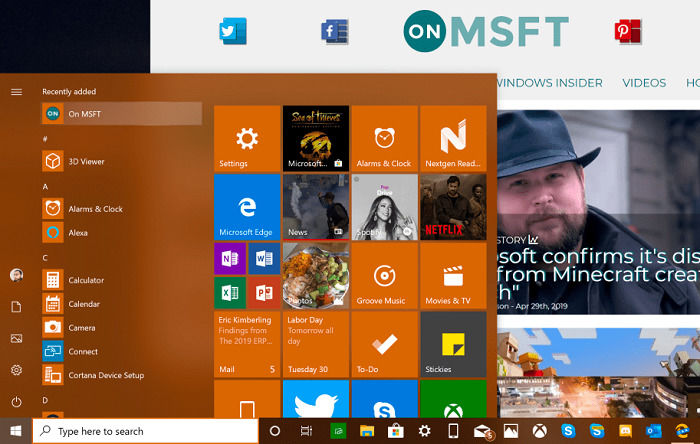700x444 pixels.
Task: Click the Alarms & Clock tile
Action: click(x=384, y=138)
